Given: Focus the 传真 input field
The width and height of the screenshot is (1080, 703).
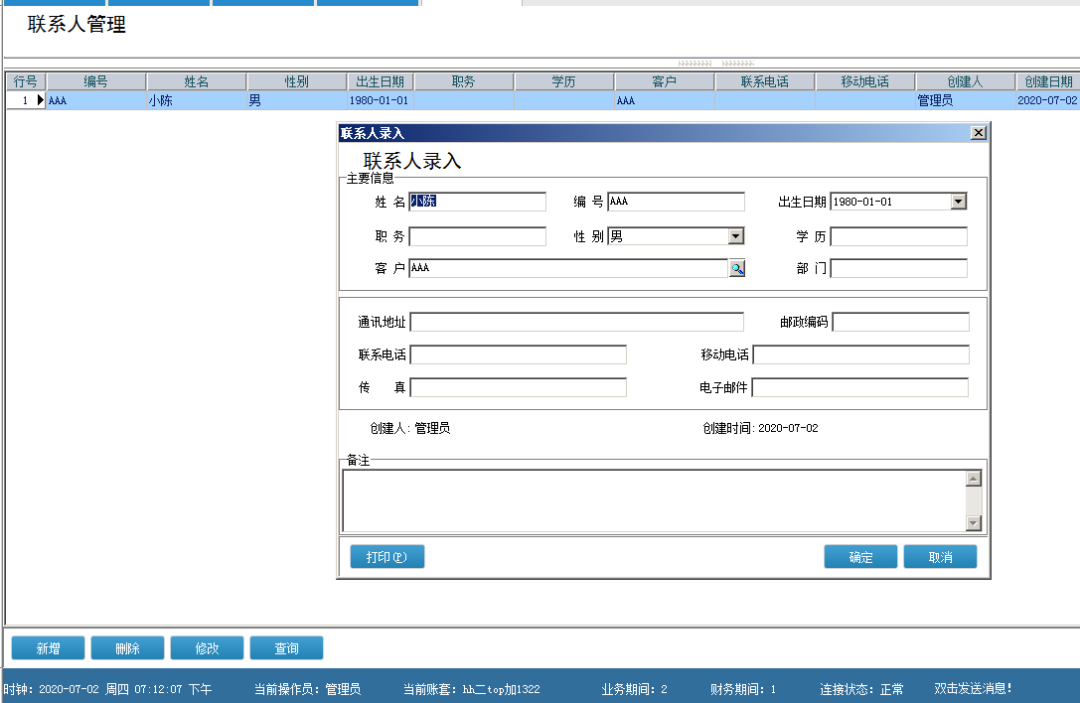Looking at the screenshot, I should [519, 387].
